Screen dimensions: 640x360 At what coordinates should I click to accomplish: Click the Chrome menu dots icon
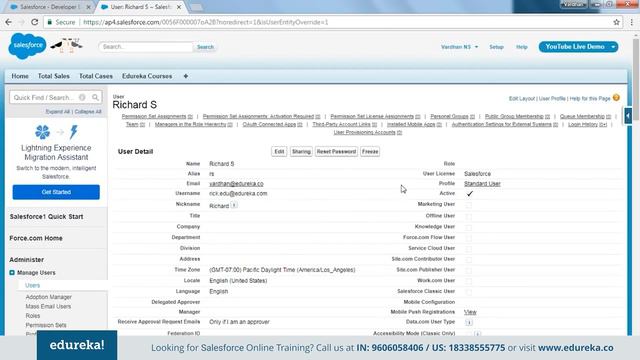coord(632,22)
